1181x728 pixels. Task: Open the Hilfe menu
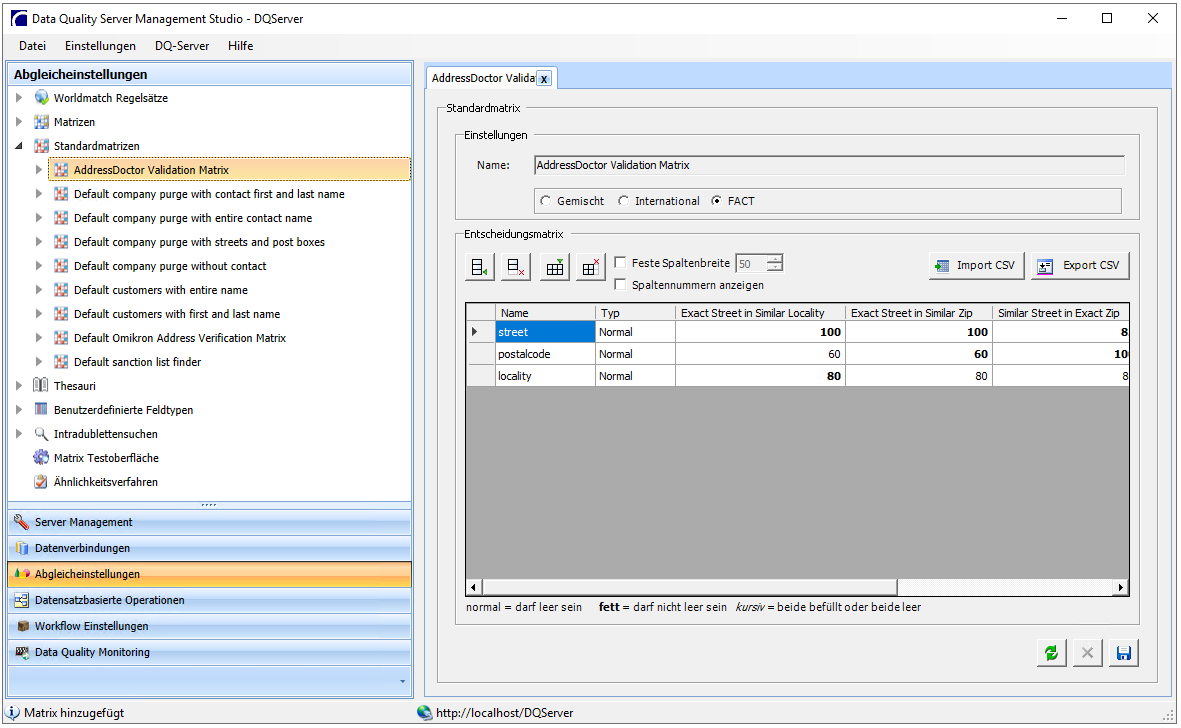point(240,46)
